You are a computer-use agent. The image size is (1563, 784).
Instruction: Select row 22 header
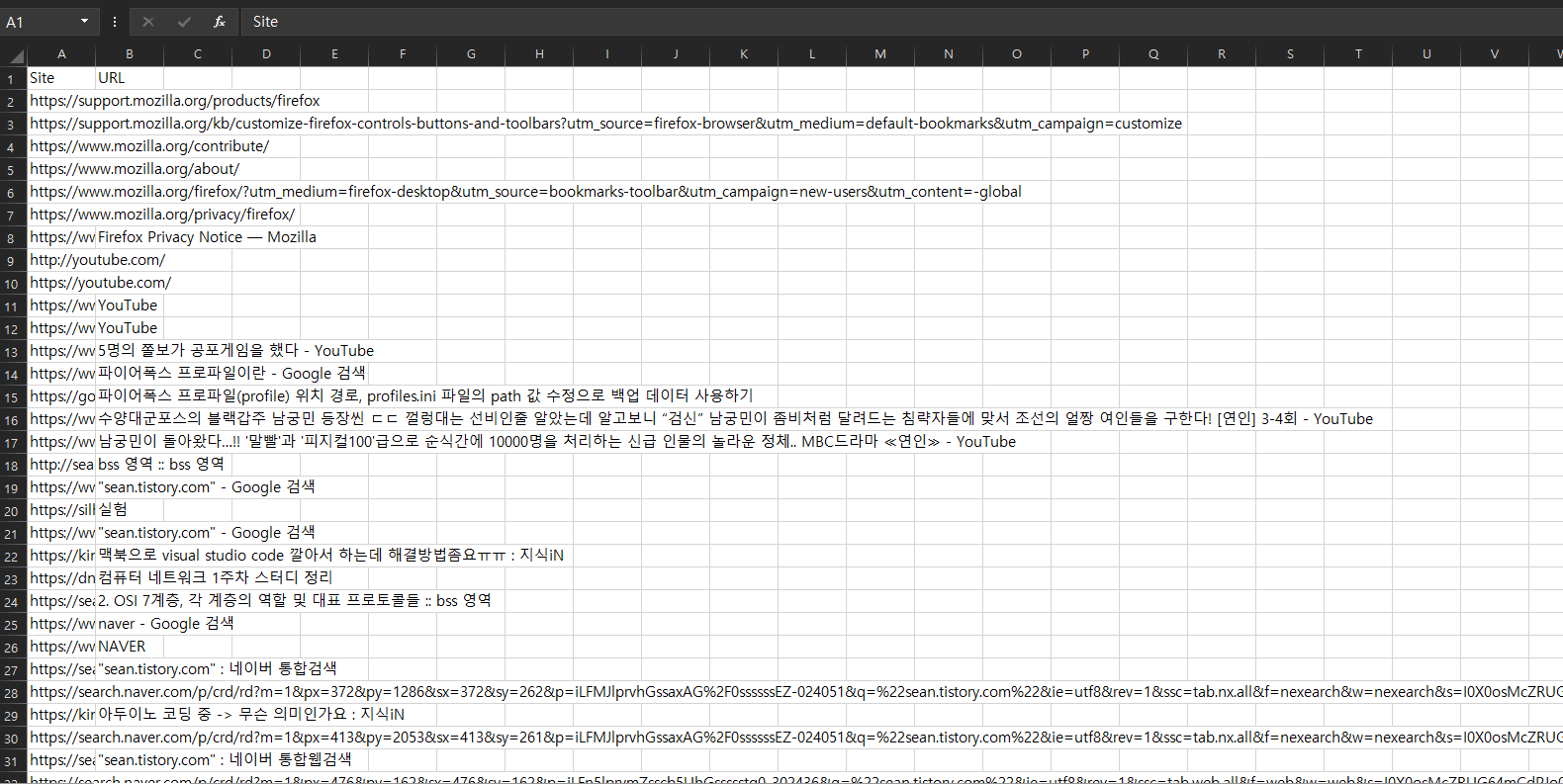(x=13, y=556)
